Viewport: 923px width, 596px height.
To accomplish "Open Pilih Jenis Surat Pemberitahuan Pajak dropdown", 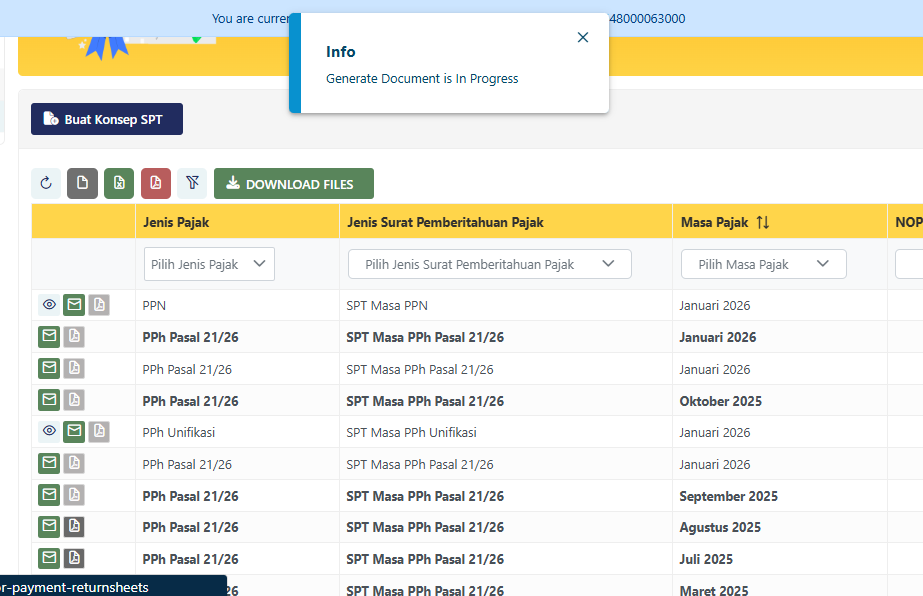I will (490, 264).
